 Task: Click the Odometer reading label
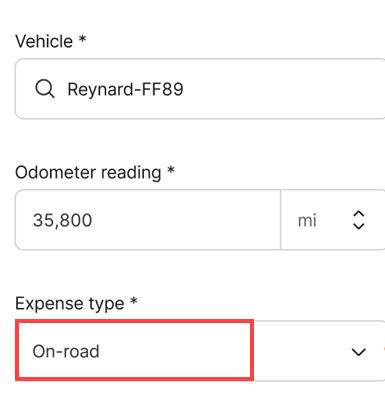click(88, 173)
